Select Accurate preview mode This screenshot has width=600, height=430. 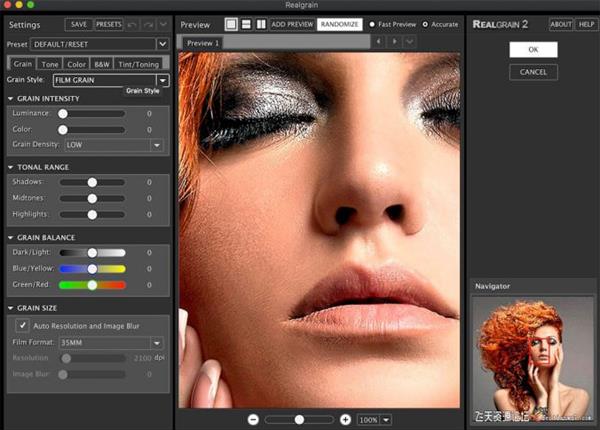(x=424, y=24)
